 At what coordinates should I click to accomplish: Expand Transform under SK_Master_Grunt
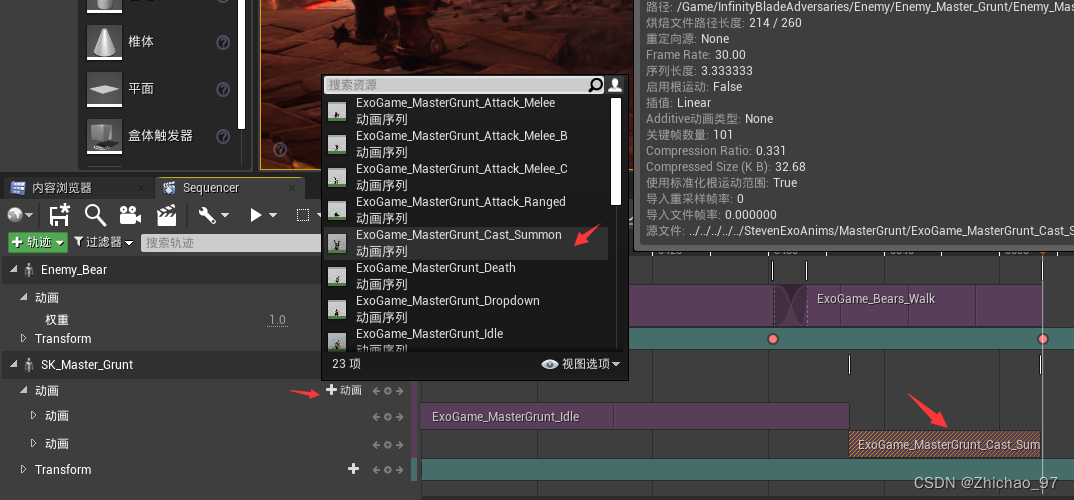click(x=24, y=469)
